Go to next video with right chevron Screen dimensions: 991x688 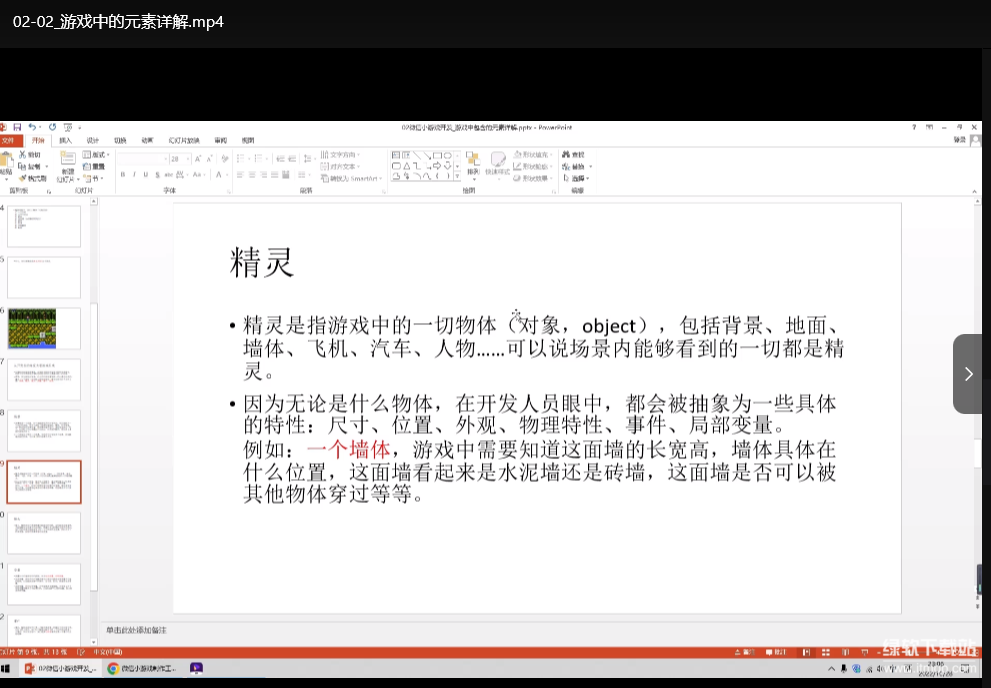[968, 374]
